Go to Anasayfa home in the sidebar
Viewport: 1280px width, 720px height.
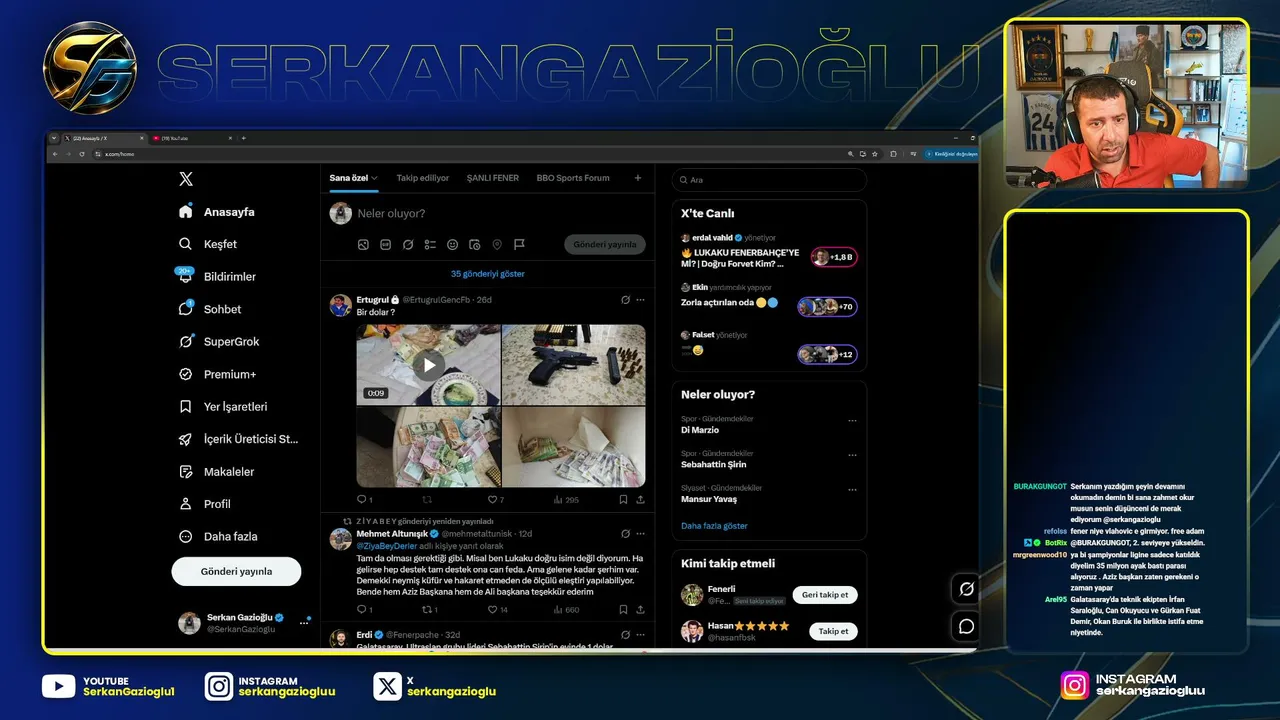[216, 212]
